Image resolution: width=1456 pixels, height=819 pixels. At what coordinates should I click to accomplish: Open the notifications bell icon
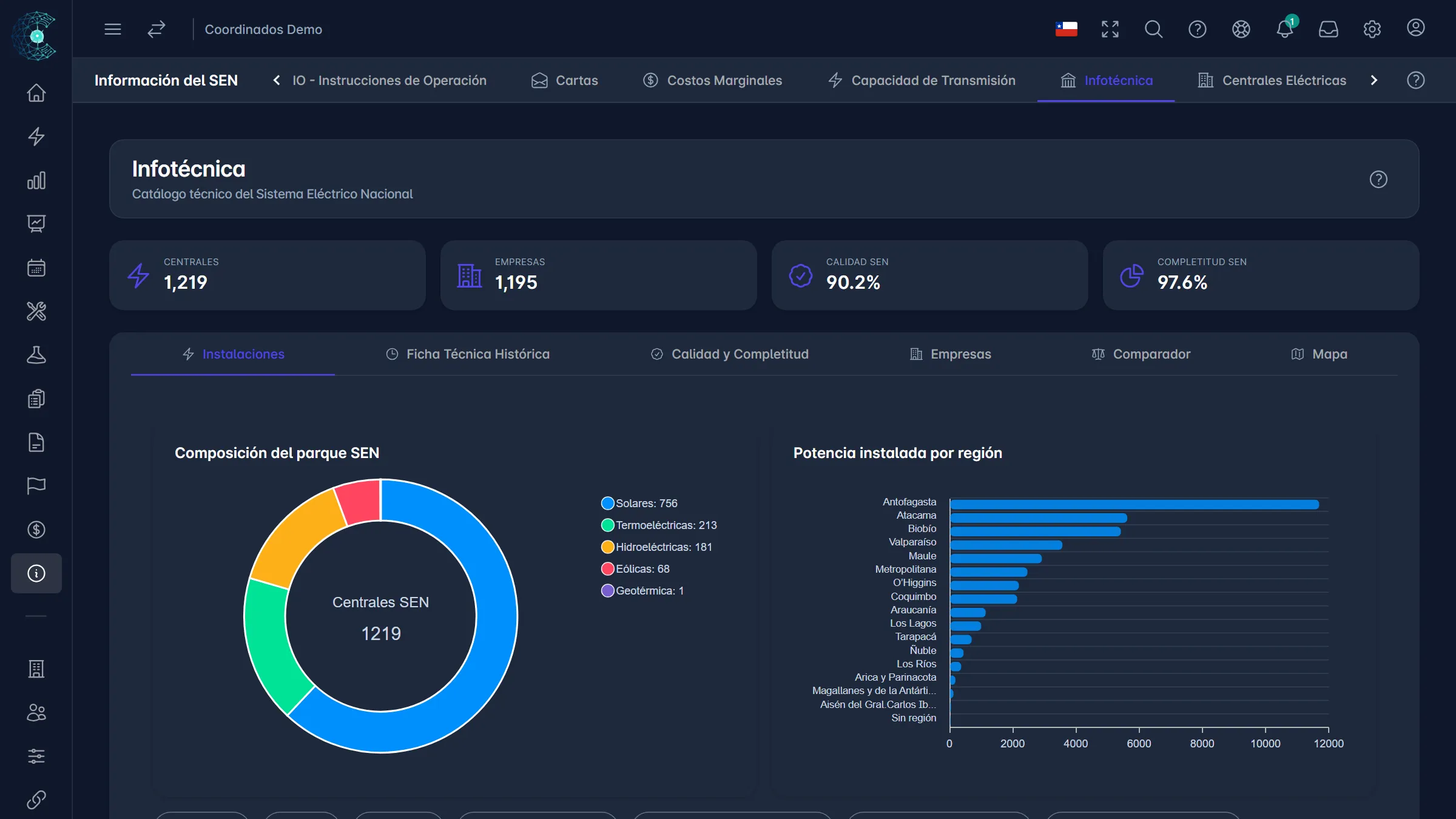pos(1284,29)
